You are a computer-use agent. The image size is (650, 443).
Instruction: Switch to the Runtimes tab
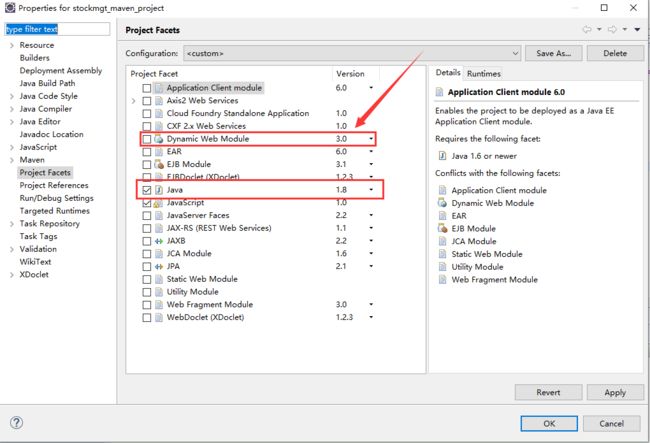click(x=483, y=73)
